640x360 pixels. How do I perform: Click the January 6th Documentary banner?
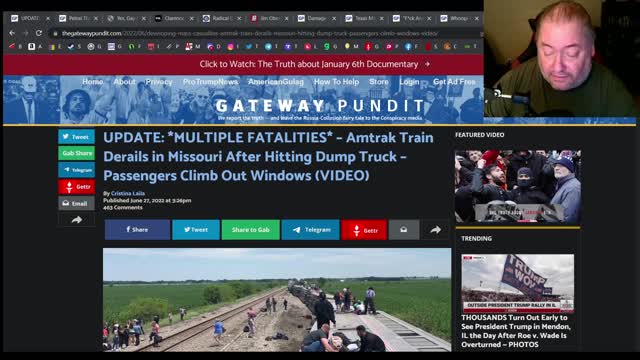coord(314,64)
